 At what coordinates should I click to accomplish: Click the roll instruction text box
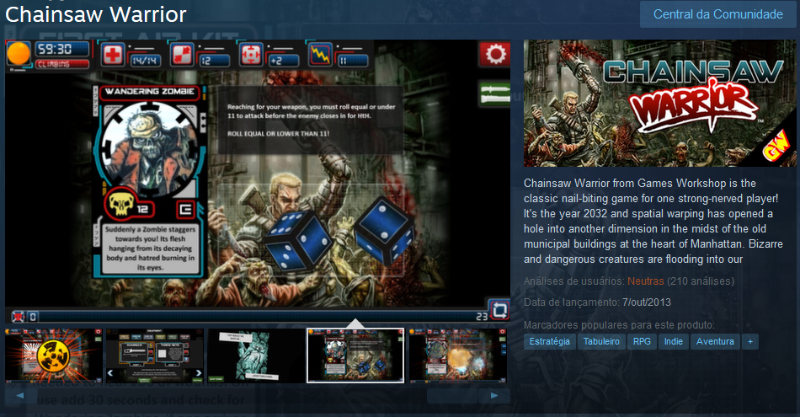tap(311, 120)
